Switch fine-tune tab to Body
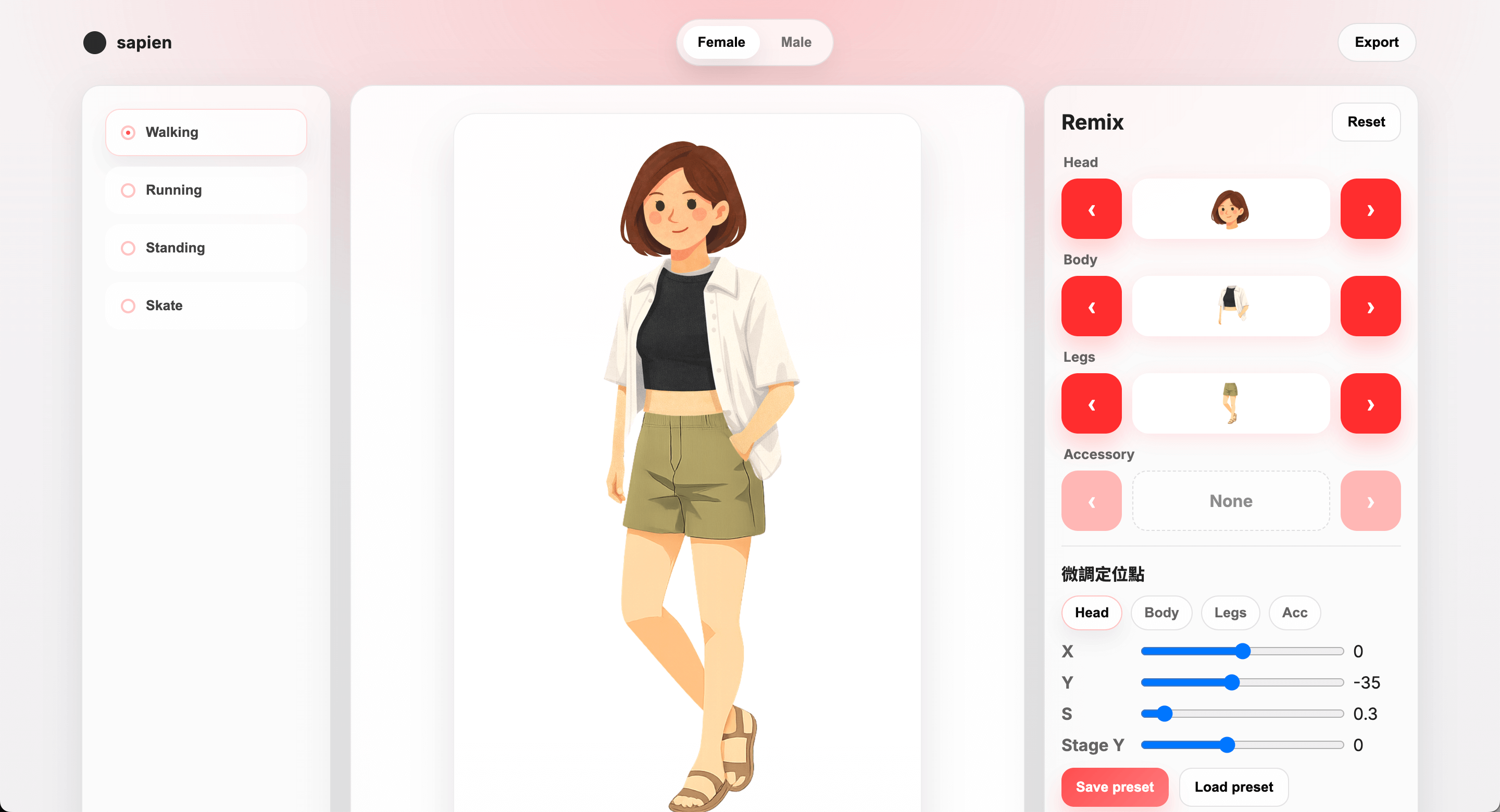The width and height of the screenshot is (1500, 812). point(1160,612)
